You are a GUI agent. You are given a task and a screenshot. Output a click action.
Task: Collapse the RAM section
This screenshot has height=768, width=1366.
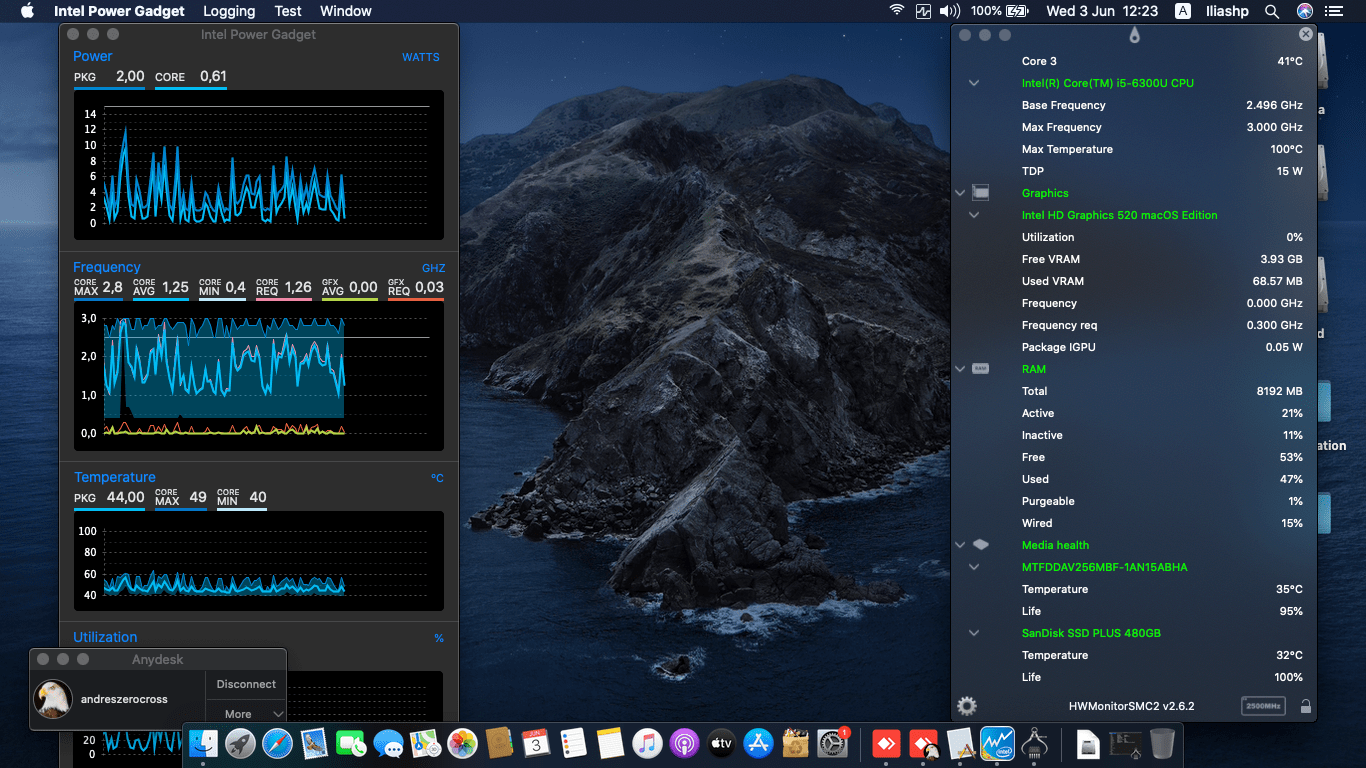click(x=960, y=369)
